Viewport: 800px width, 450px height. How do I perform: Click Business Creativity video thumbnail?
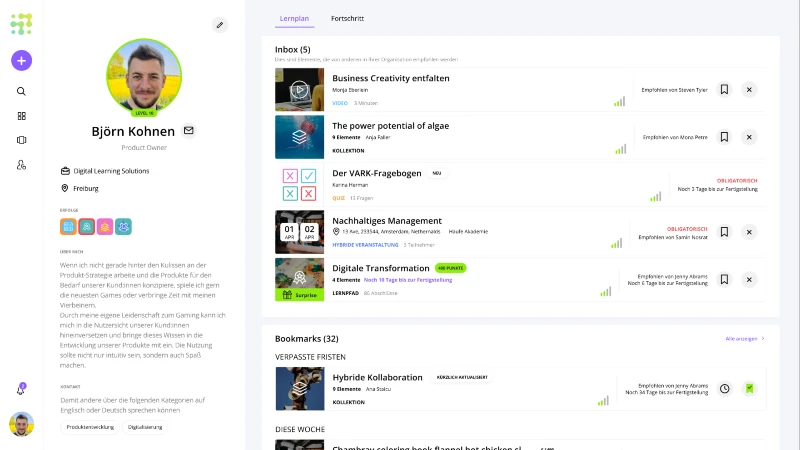(x=299, y=90)
